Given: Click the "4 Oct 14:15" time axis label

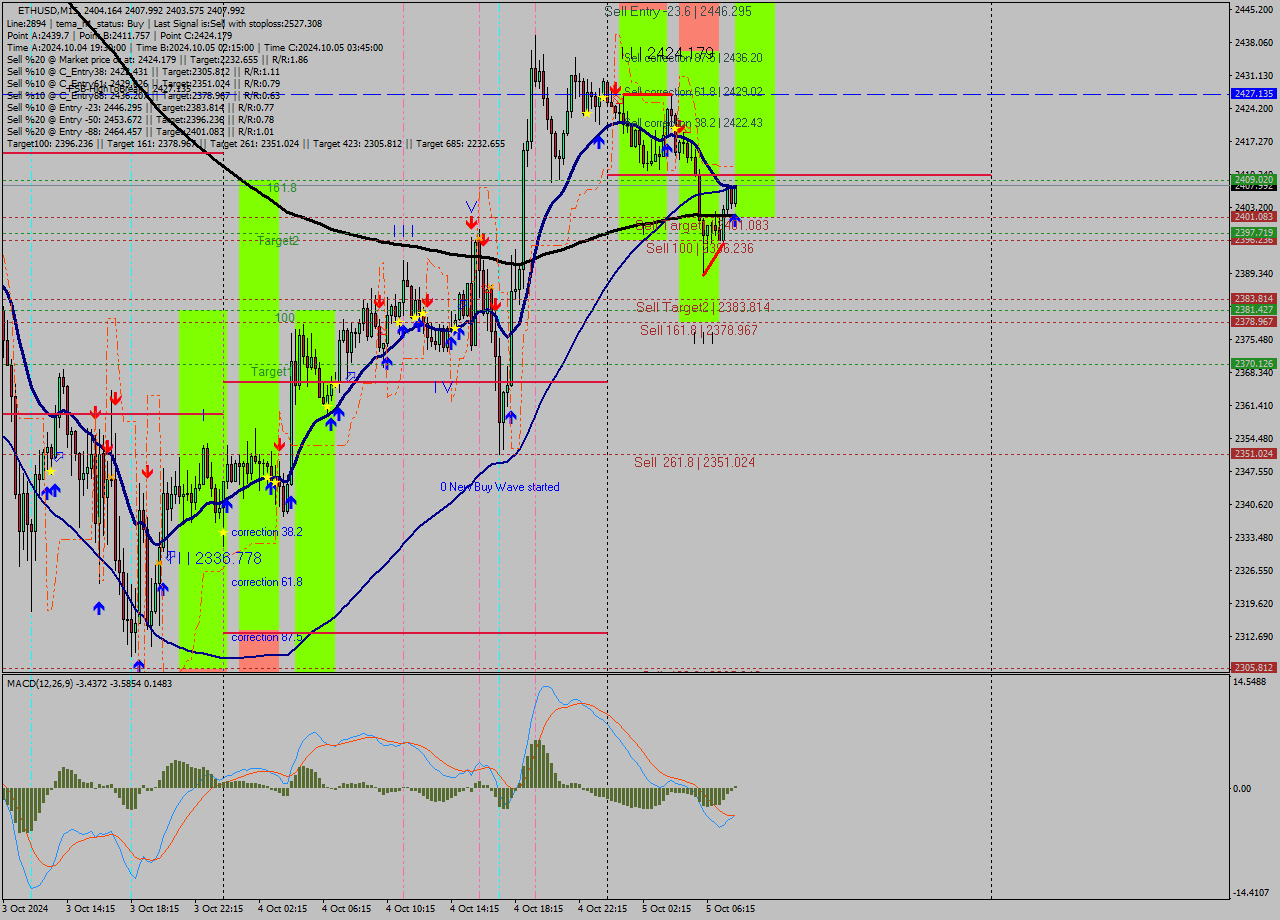Looking at the screenshot, I should [x=474, y=909].
